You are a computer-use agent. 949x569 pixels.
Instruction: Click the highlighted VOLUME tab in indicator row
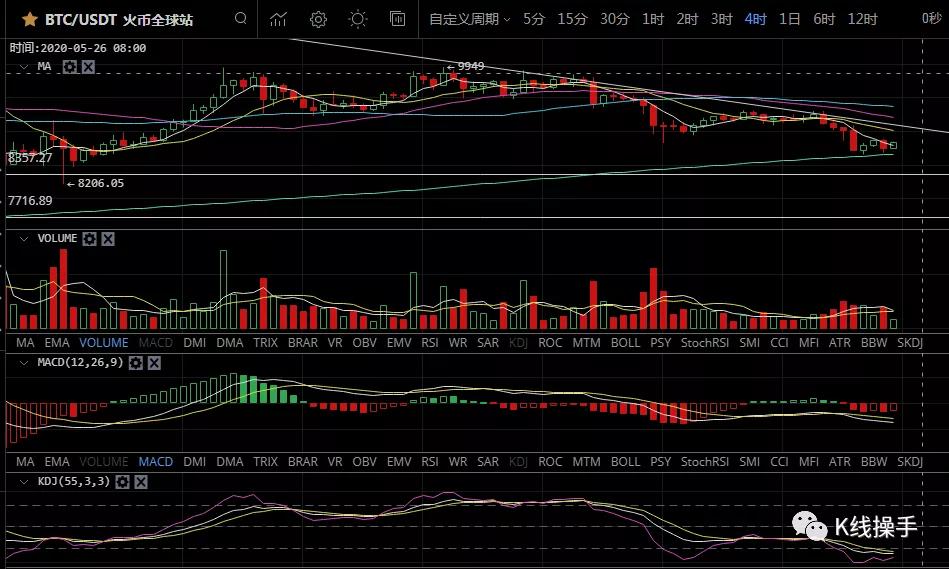pyautogui.click(x=104, y=343)
